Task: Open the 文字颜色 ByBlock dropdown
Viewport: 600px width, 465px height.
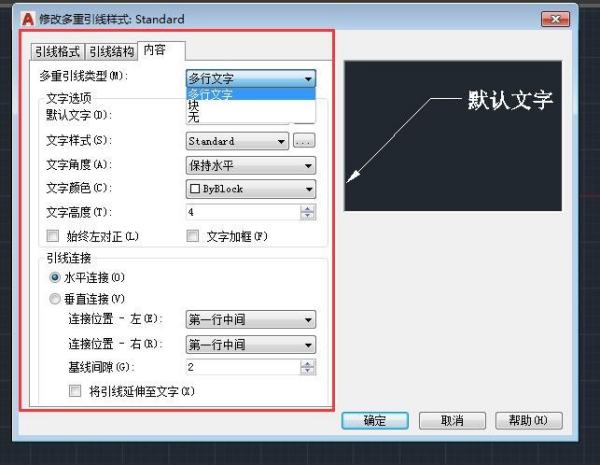Action: tap(251, 189)
